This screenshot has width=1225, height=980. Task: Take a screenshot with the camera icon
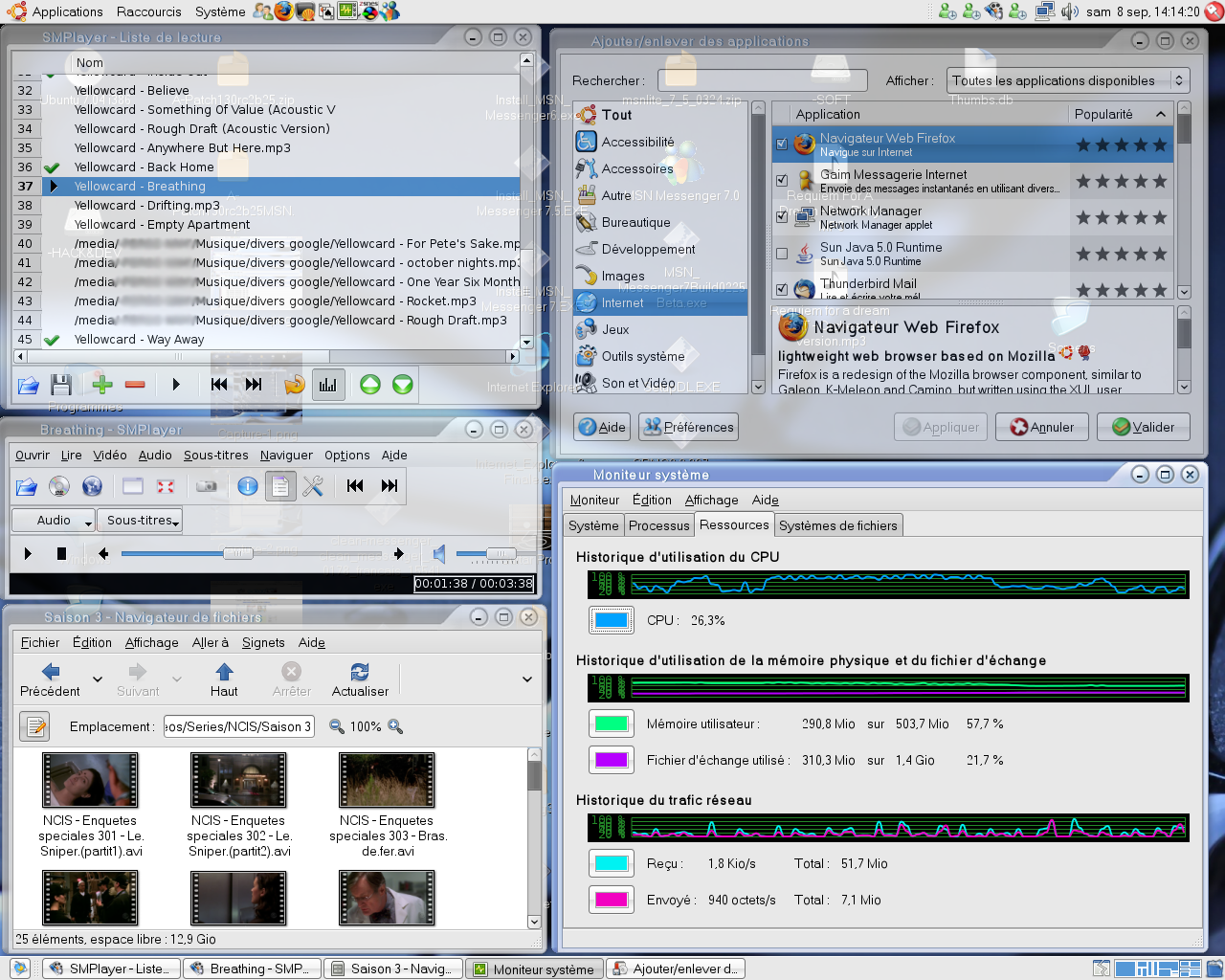click(x=206, y=486)
